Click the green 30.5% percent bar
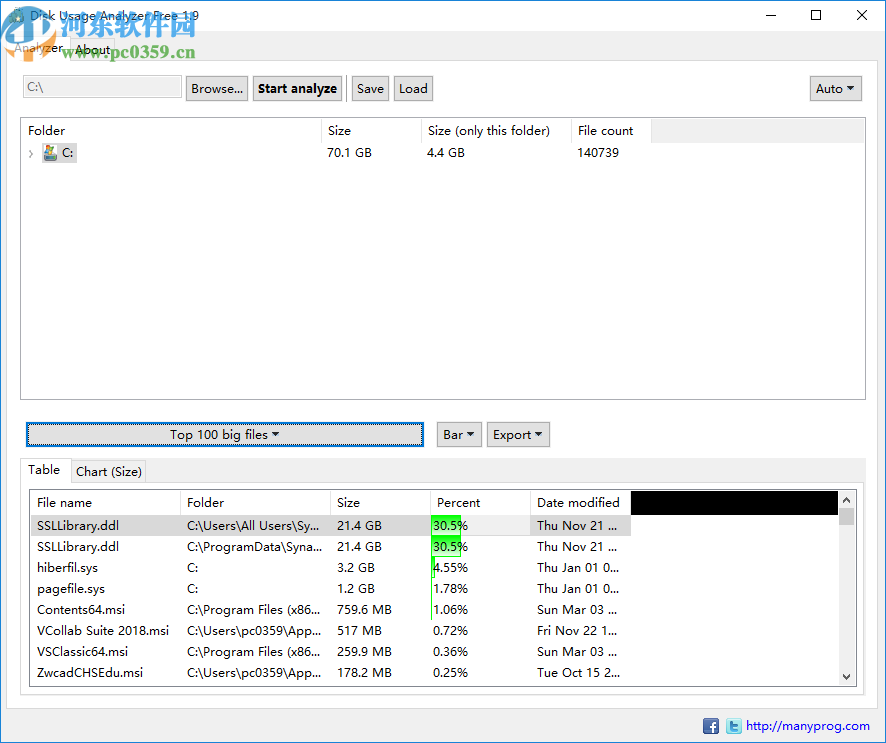Screen dimensions: 886x743 click(447, 525)
